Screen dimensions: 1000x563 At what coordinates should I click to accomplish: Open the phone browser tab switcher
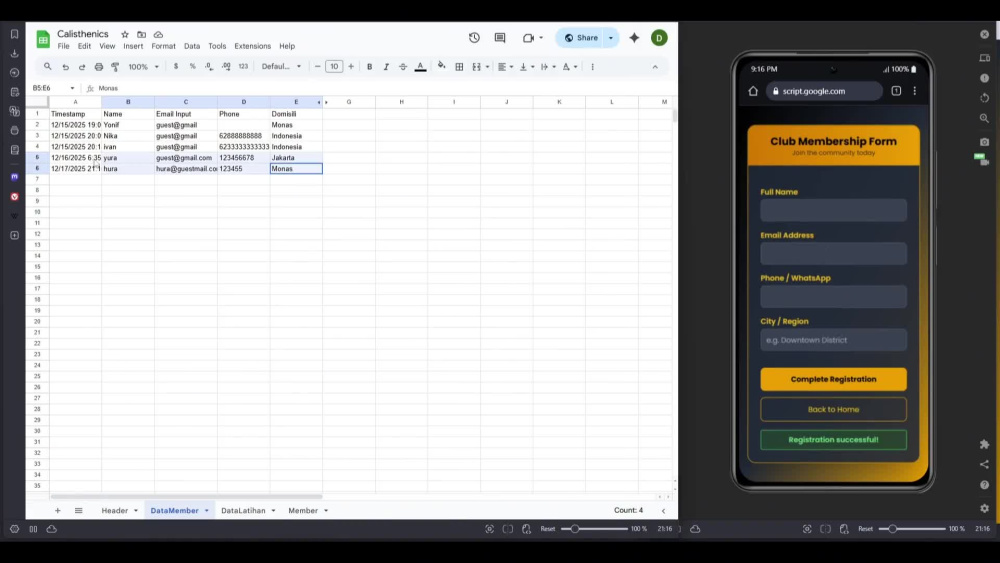896,91
